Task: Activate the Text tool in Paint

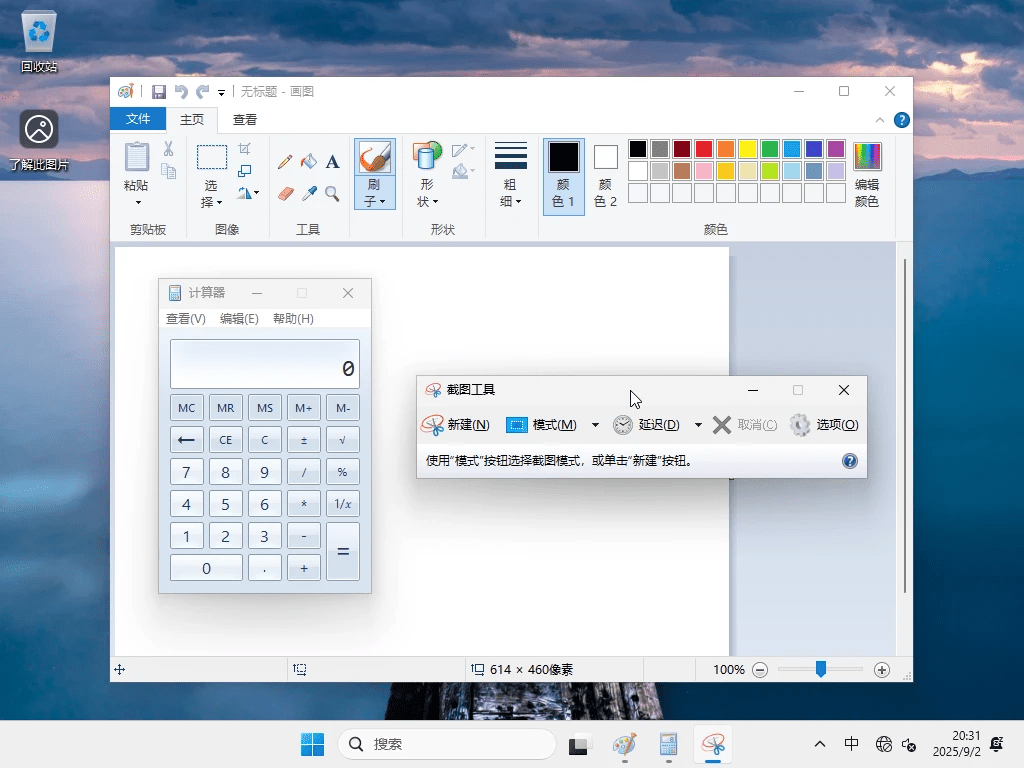Action: pyautogui.click(x=332, y=160)
